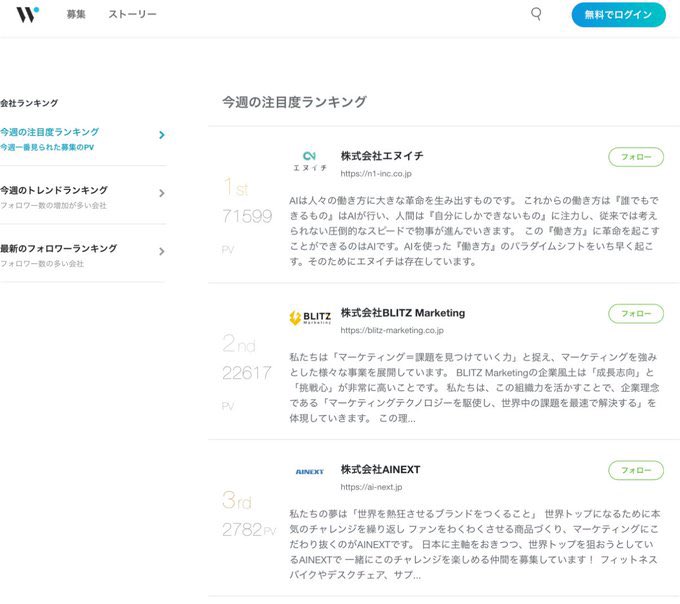Click the エヌイチ company logo
Image resolution: width=680 pixels, height=604 pixels.
pos(310,161)
